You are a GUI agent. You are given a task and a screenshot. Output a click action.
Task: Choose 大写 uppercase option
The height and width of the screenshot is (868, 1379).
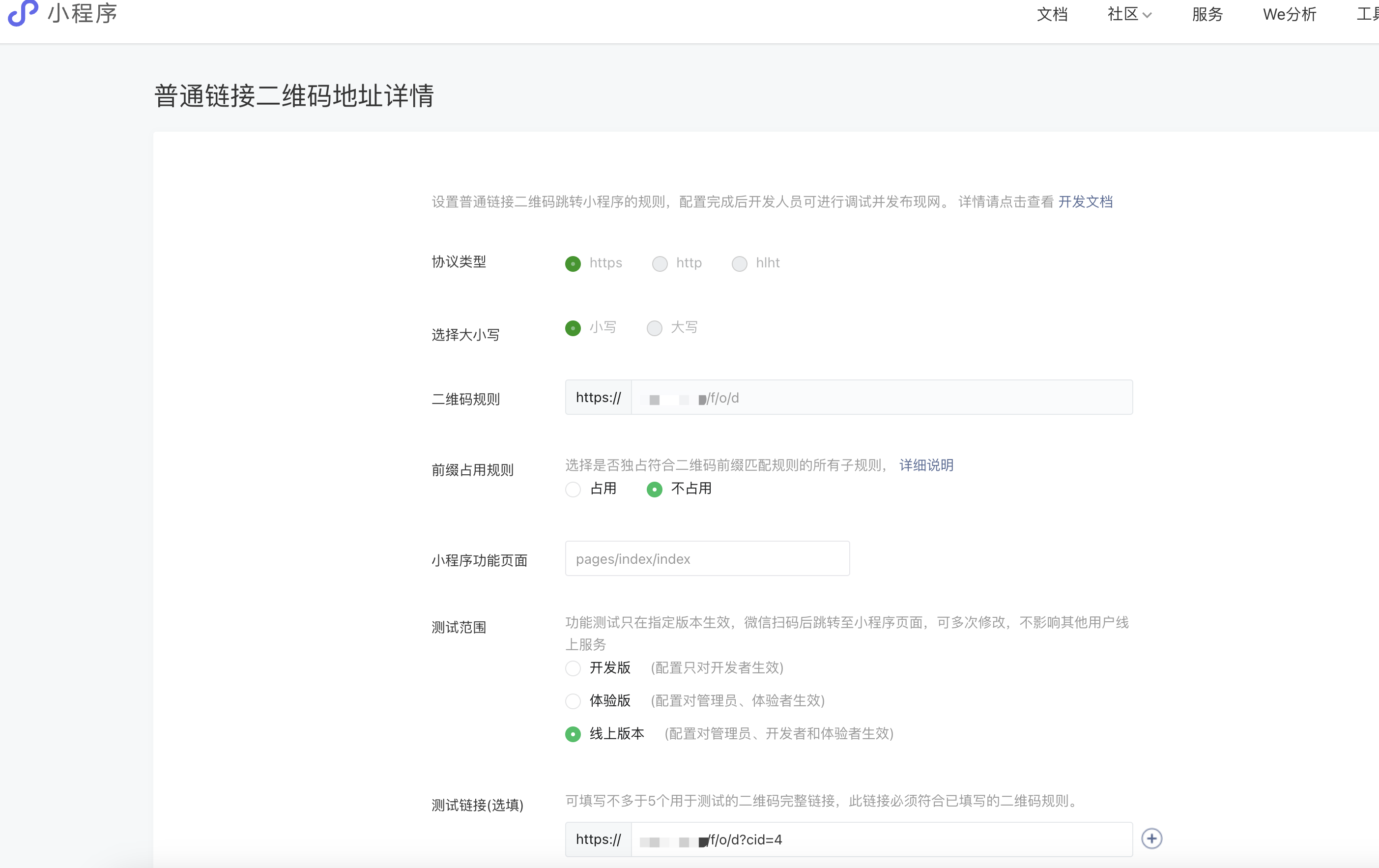[x=654, y=328]
